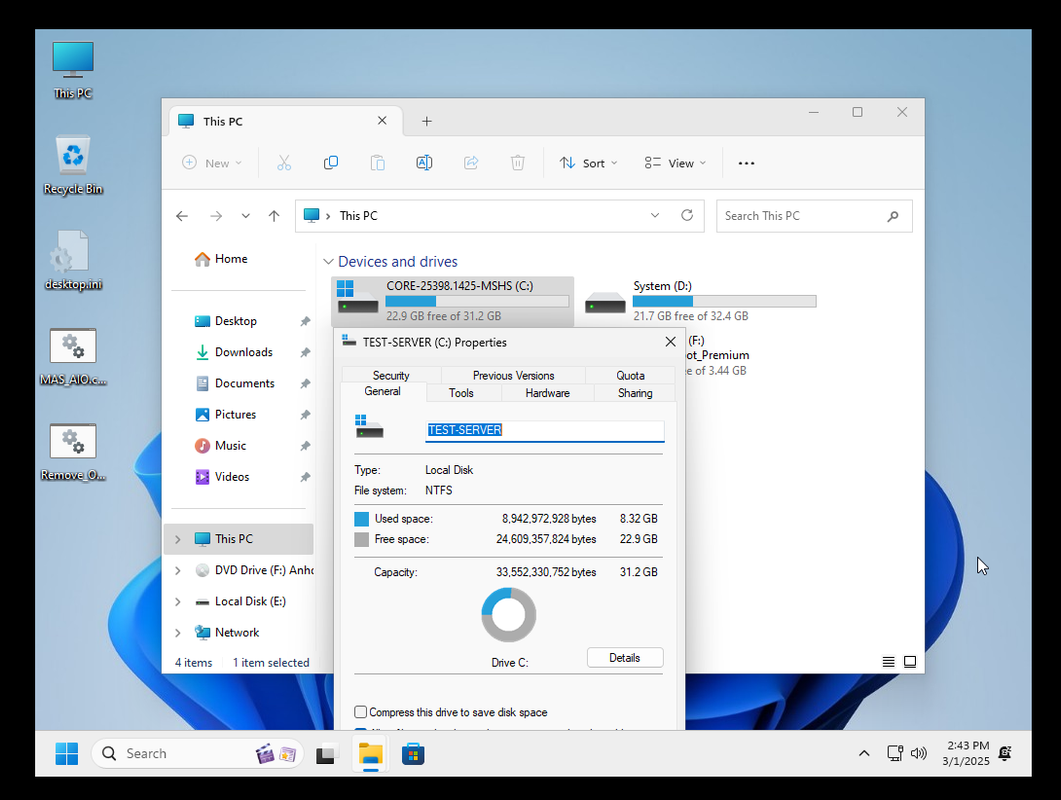Check Compress this drive to save disk space
Screen dimensions: 1061x800
361,712
